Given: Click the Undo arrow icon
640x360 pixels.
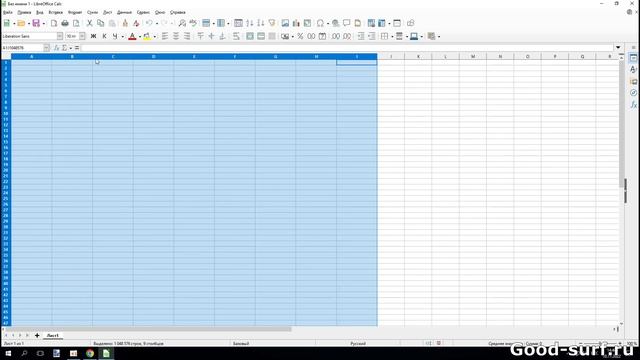Looking at the screenshot, I should [149, 23].
